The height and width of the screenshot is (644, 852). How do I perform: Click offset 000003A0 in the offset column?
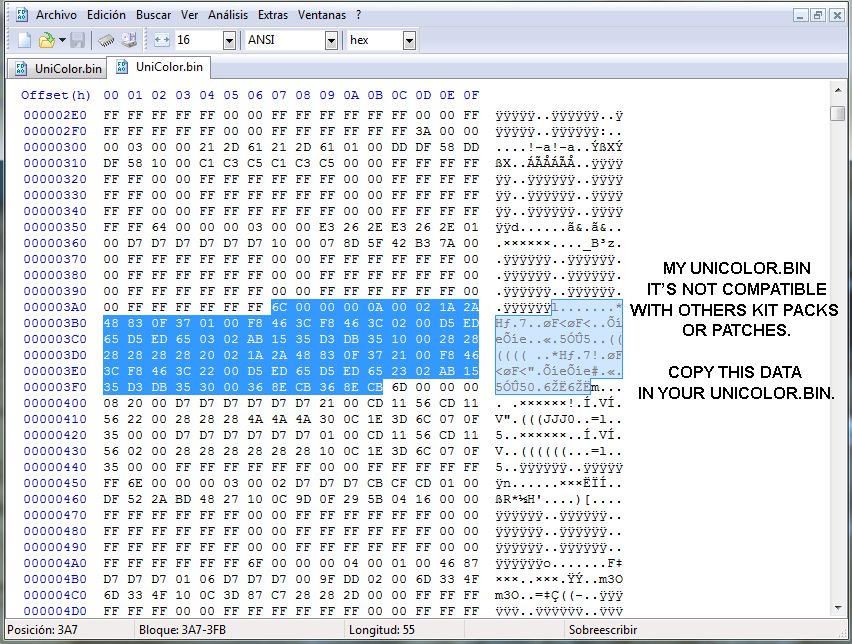click(x=55, y=307)
